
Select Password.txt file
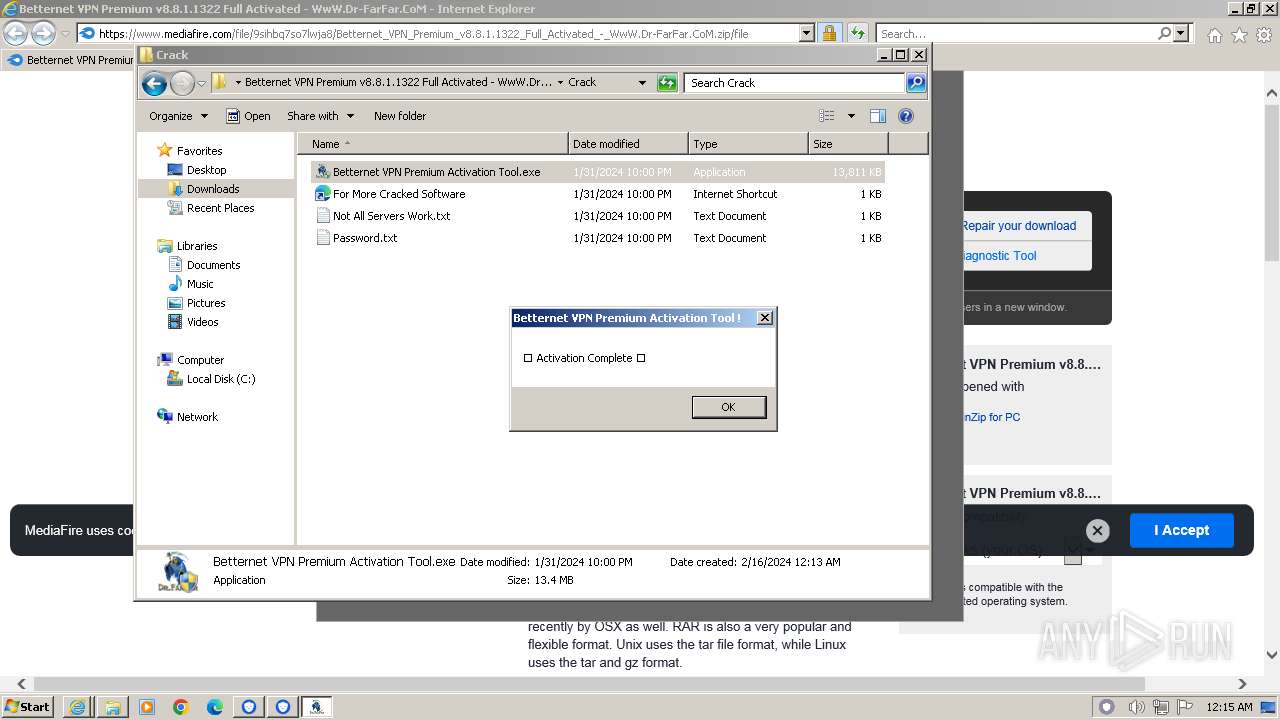click(x=598, y=238)
